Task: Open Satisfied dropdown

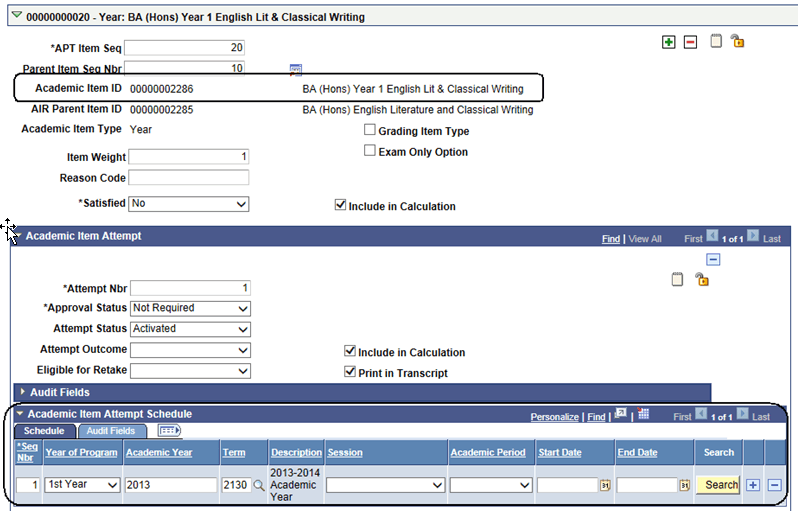Action: point(189,204)
